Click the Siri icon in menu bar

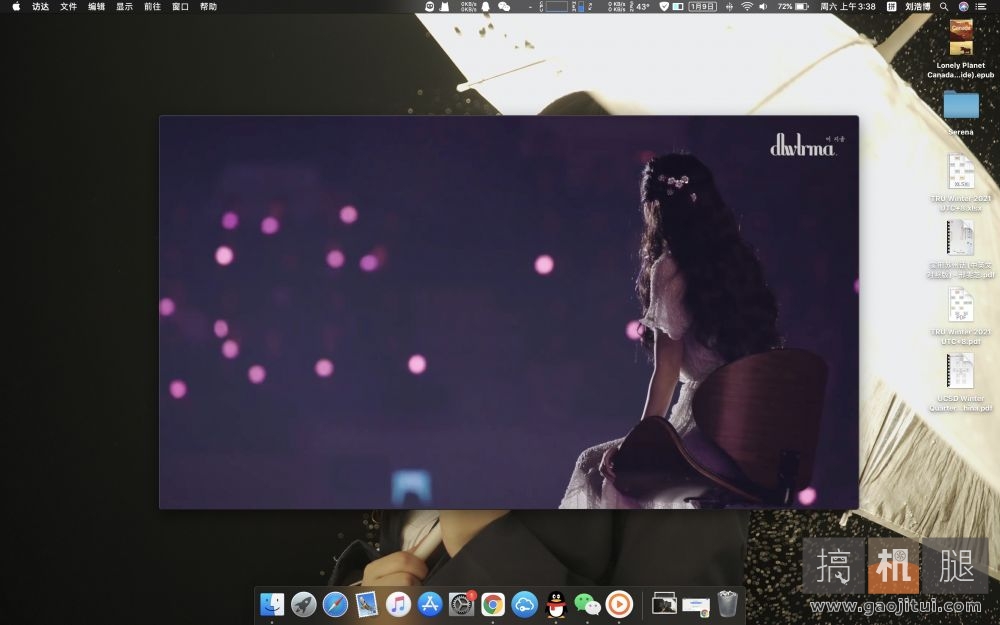click(964, 6)
